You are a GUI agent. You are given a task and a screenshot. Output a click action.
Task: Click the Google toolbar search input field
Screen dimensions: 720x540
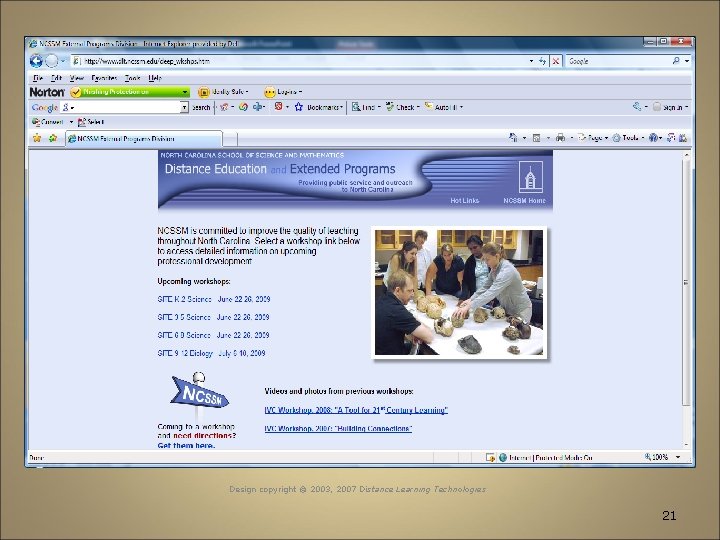pos(120,107)
